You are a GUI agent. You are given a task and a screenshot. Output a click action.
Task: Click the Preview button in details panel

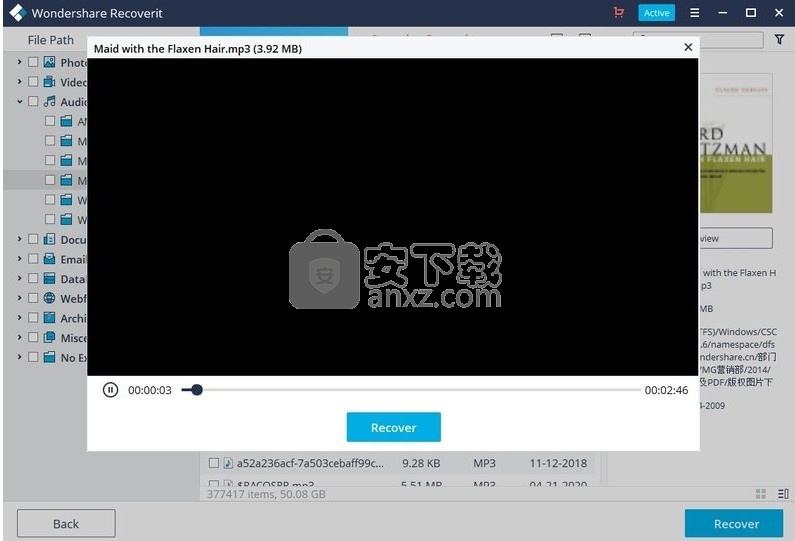(x=736, y=238)
